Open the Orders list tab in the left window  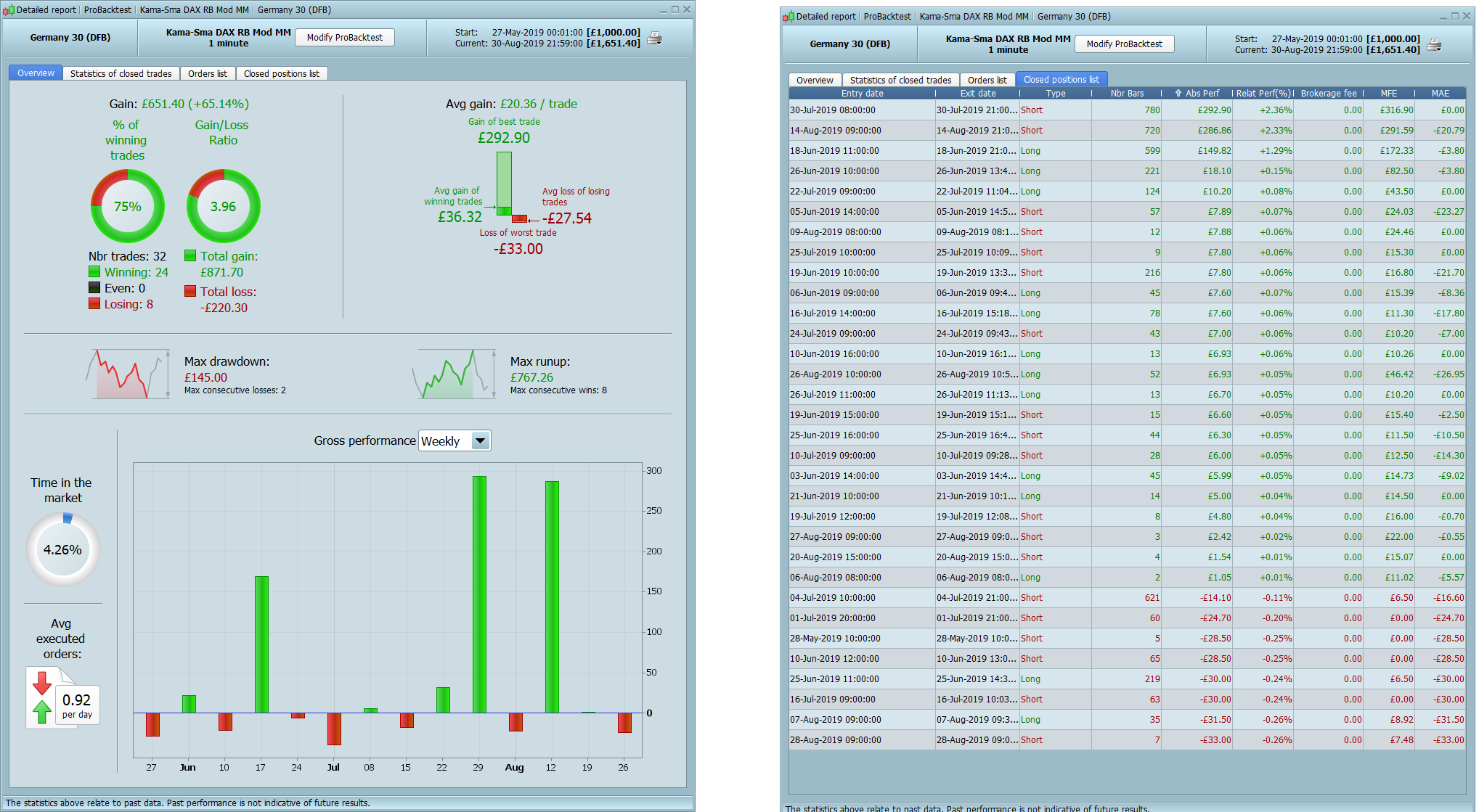(207, 73)
